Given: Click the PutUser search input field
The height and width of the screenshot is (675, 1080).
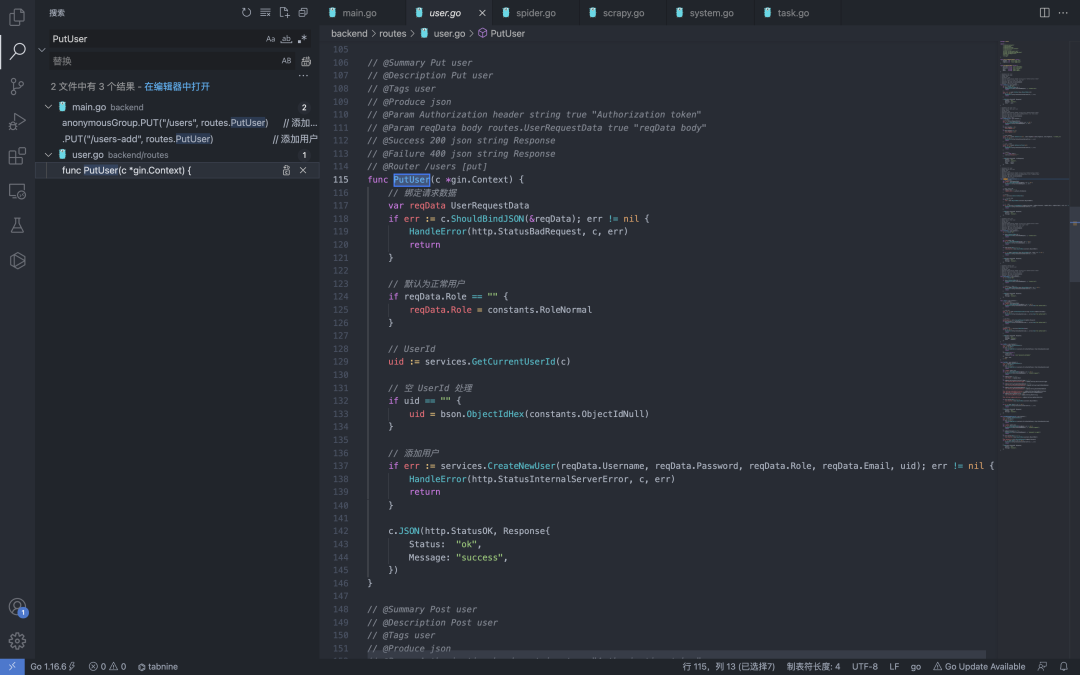Looking at the screenshot, I should pos(150,39).
